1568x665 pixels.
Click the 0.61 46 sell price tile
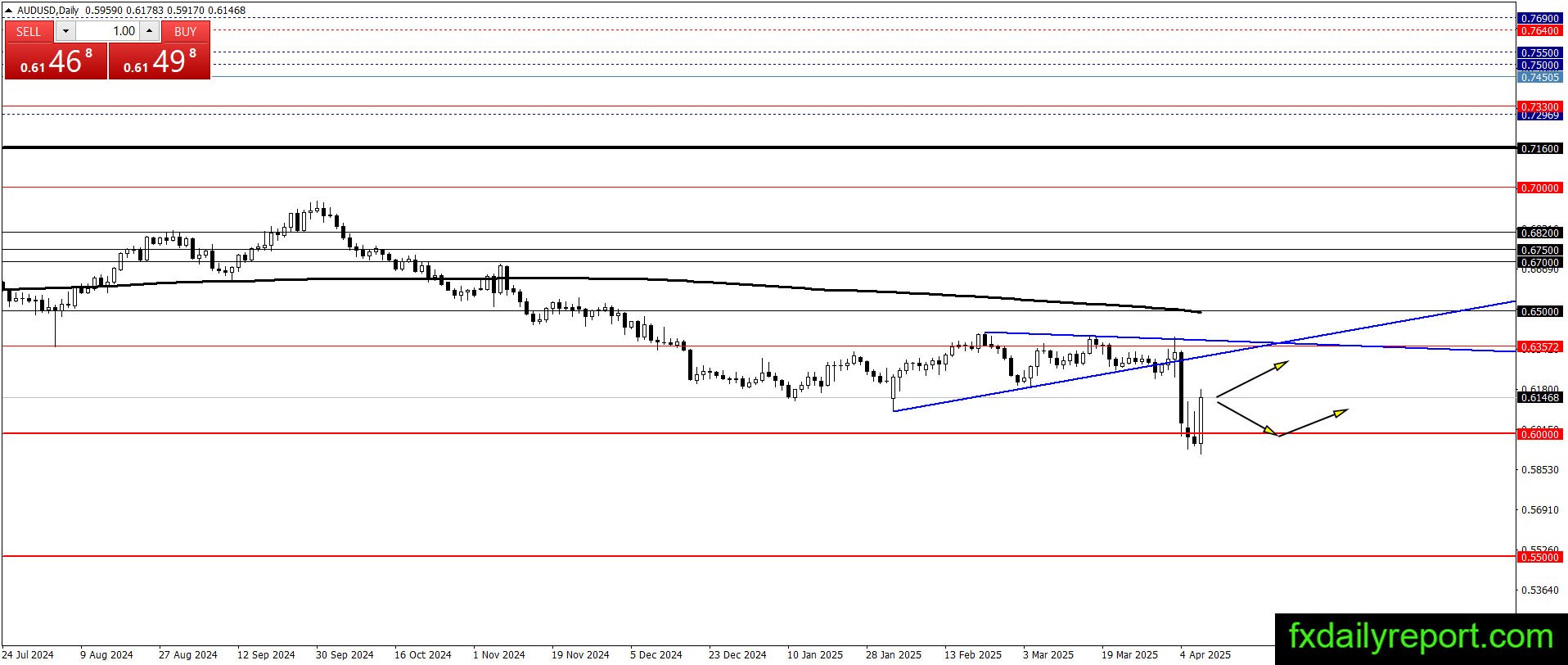(56, 61)
